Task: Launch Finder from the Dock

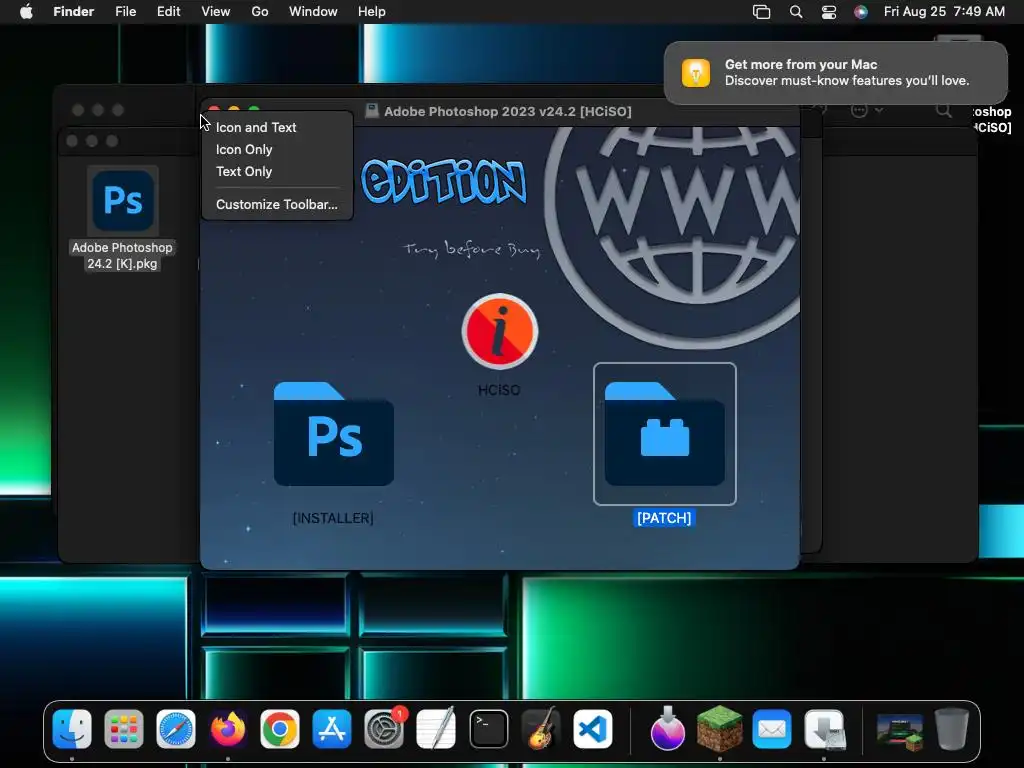Action: 72,729
